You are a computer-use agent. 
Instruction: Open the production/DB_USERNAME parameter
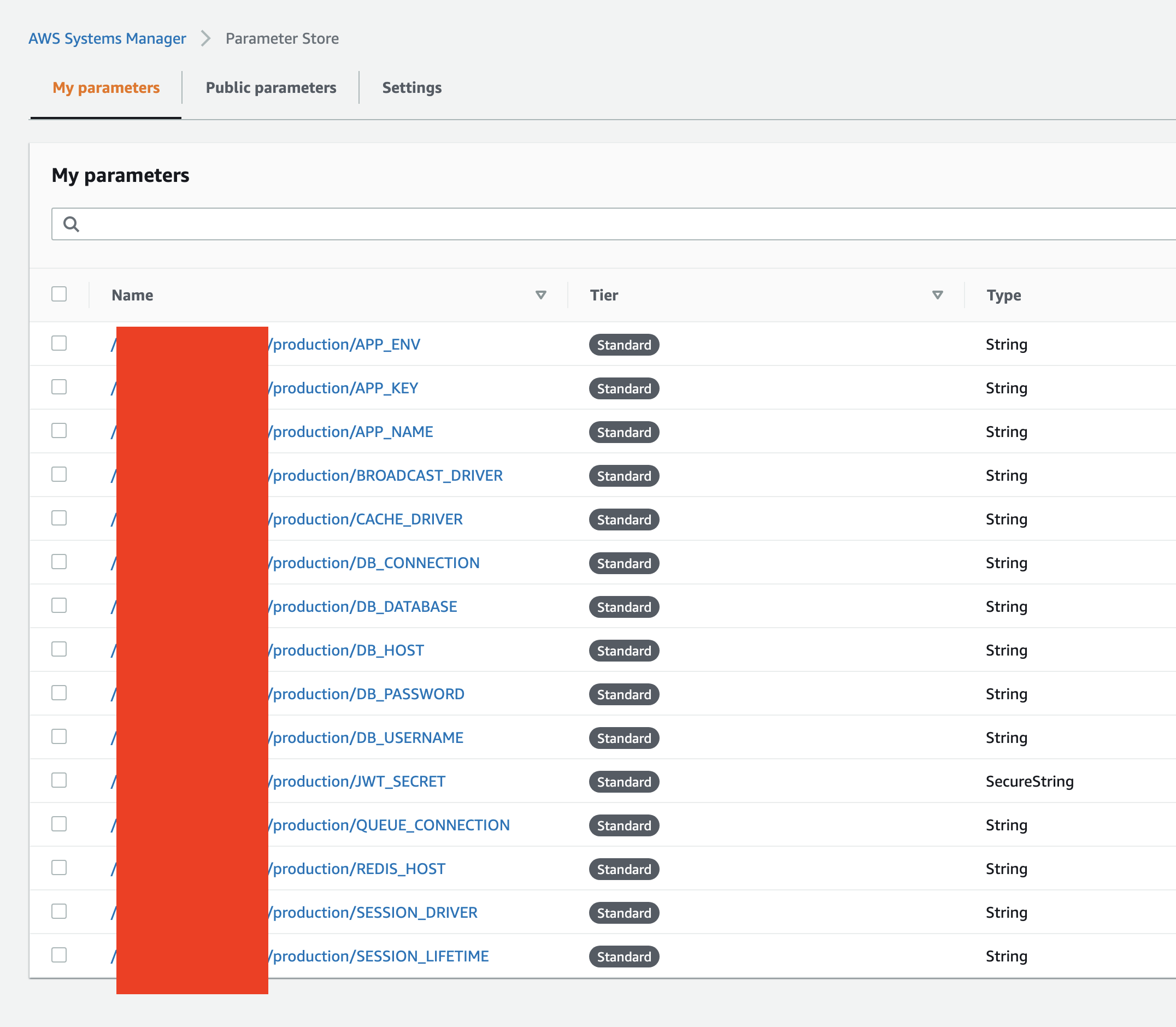366,737
